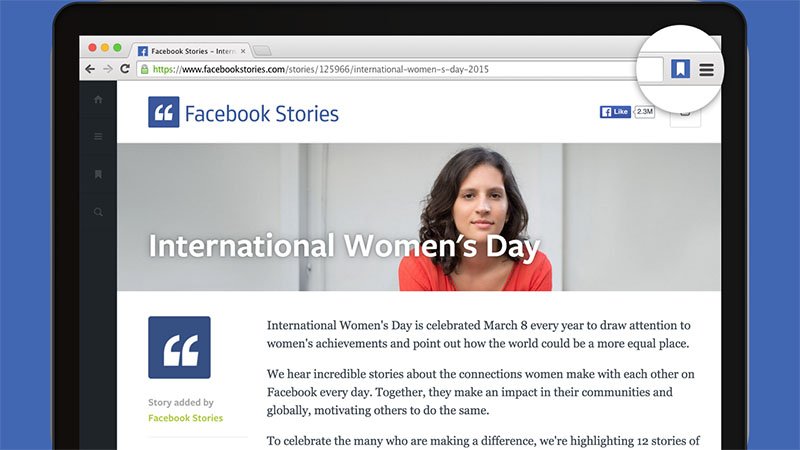The height and width of the screenshot is (450, 800).
Task: Open saved stories via the sidebar bookmark icon
Action: tap(98, 174)
